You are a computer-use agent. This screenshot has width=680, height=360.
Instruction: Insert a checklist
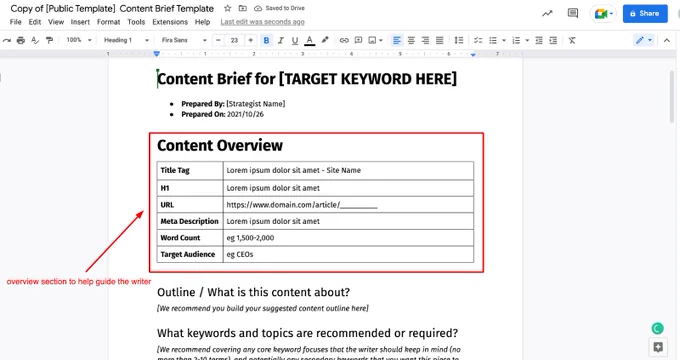[478, 40]
